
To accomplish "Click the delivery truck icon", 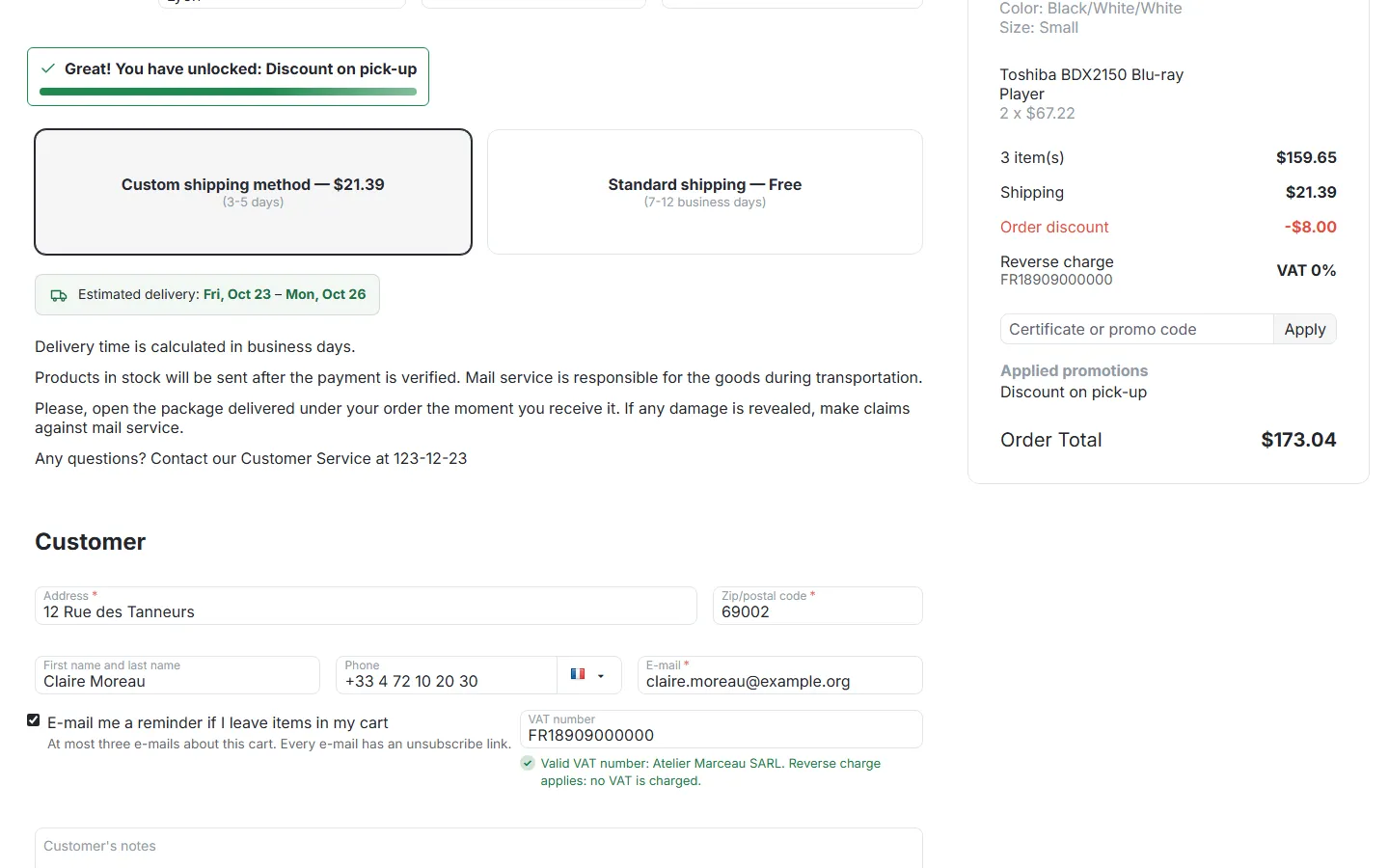I will click(x=59, y=295).
